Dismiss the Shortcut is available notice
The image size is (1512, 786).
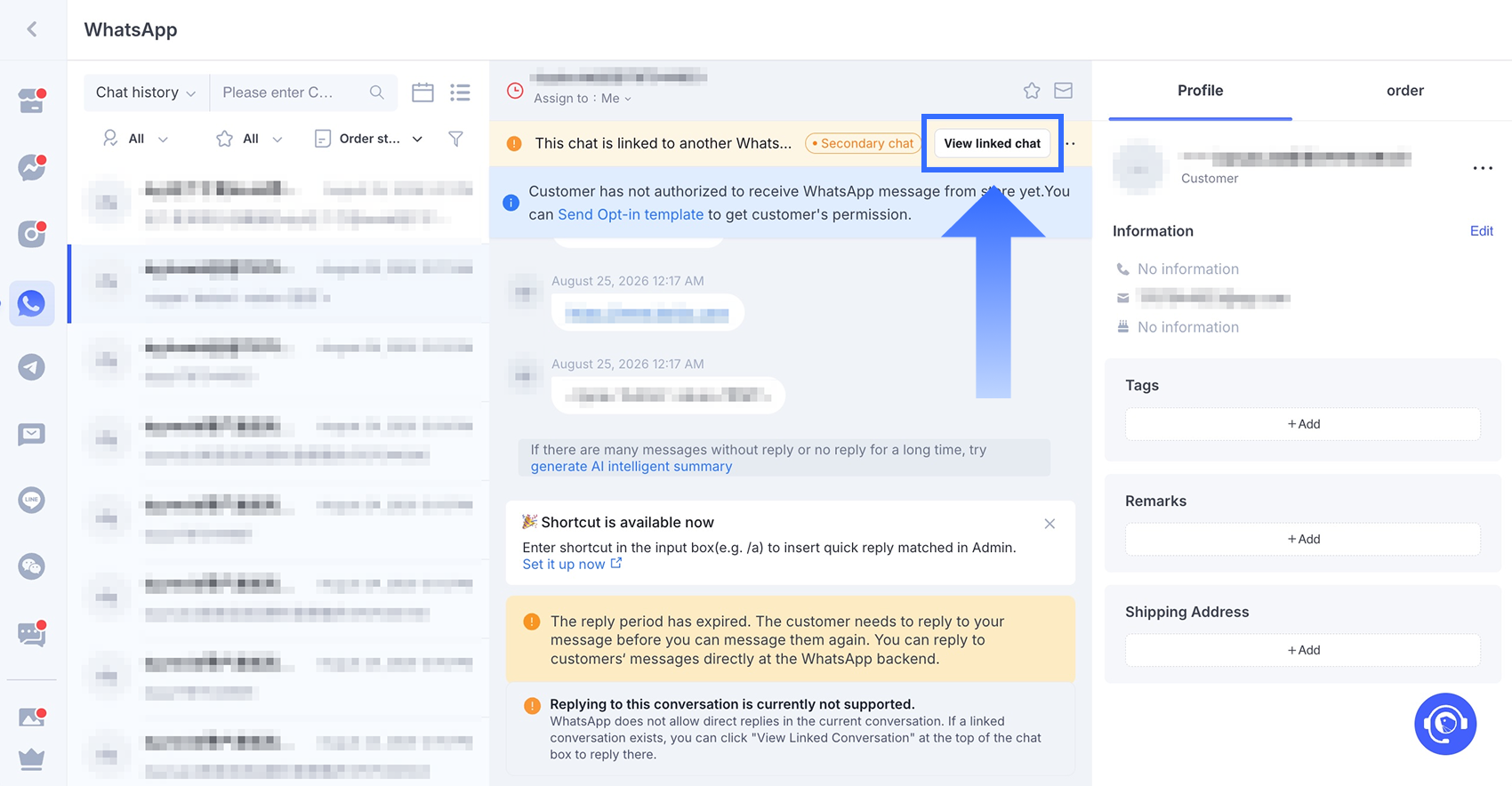tap(1050, 524)
